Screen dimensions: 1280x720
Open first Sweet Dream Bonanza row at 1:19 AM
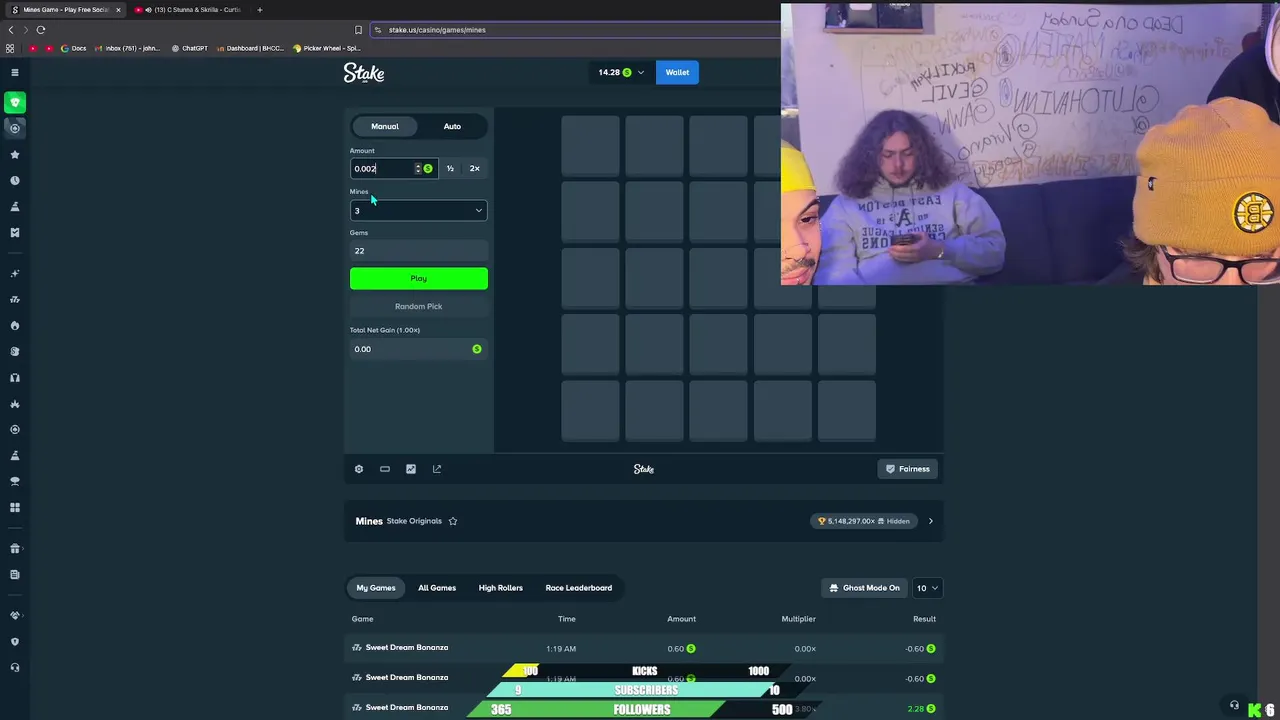click(x=644, y=648)
